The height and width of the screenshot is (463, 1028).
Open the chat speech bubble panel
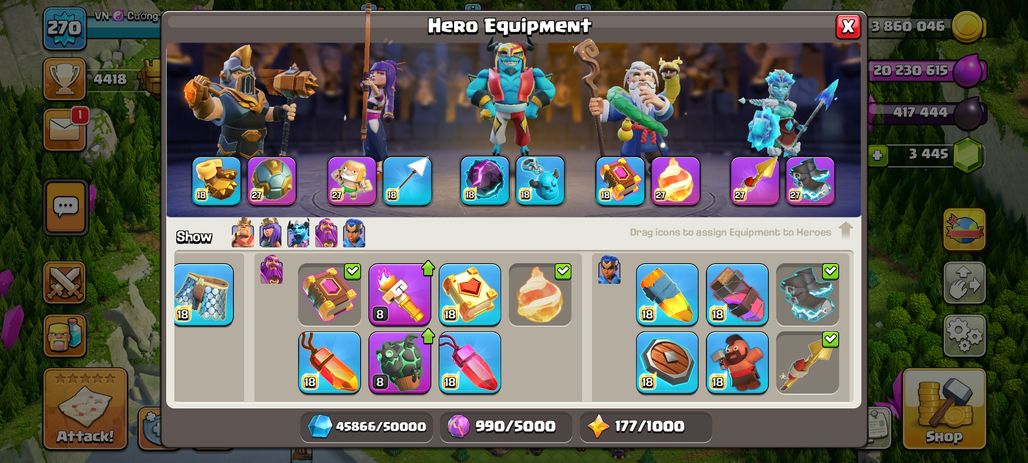point(66,208)
